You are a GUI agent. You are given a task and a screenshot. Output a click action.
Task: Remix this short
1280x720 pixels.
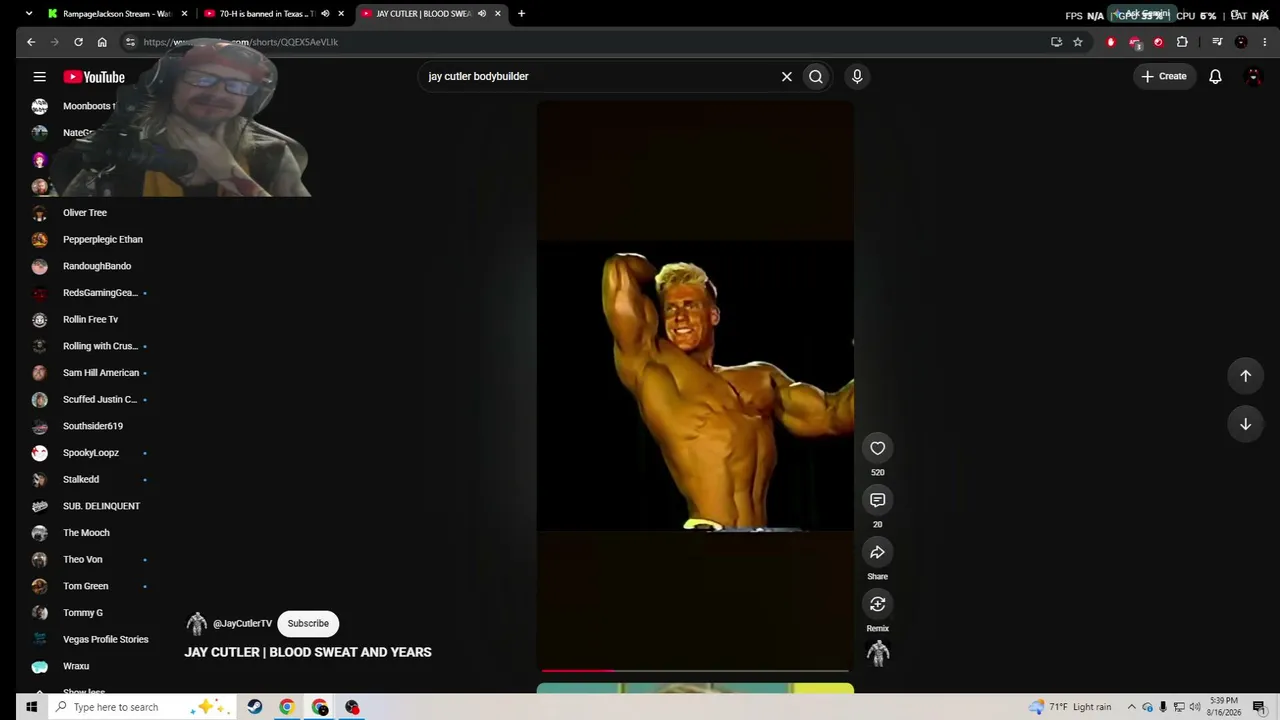(877, 604)
